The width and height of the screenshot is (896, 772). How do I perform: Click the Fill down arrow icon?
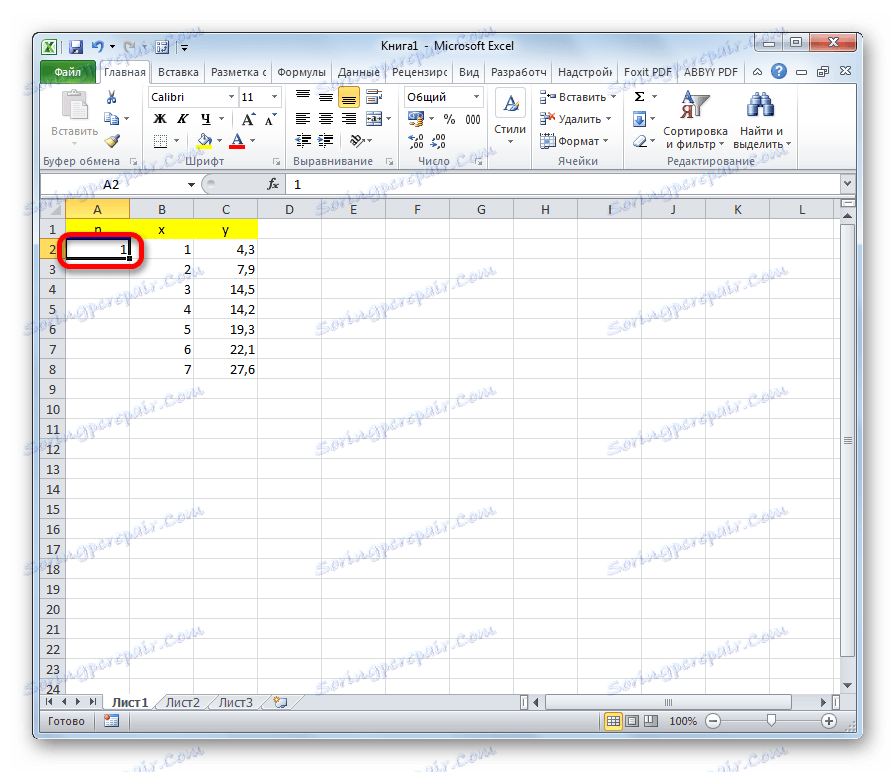click(639, 119)
